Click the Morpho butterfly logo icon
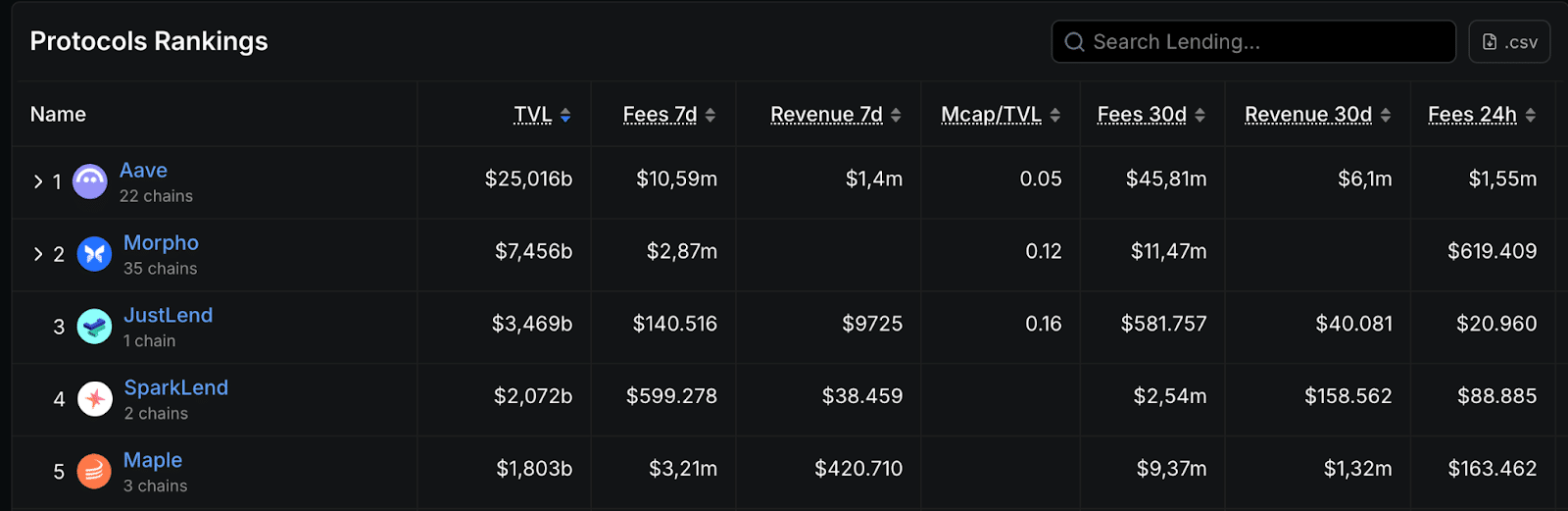Screen dimensions: 1568x511 94,254
